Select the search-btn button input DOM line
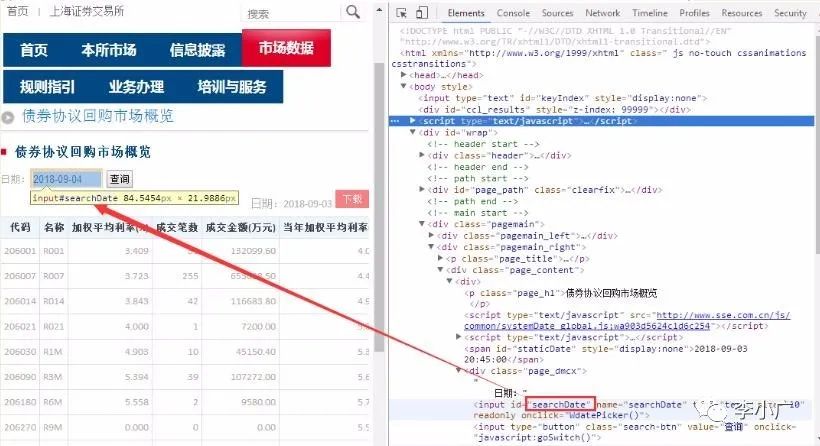The width and height of the screenshot is (820, 446). (635, 432)
